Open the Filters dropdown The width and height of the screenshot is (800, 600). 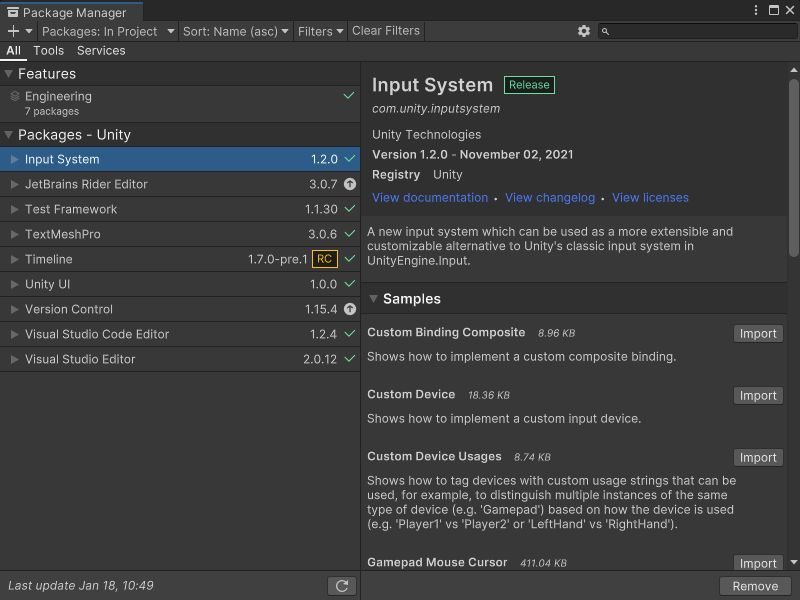320,31
